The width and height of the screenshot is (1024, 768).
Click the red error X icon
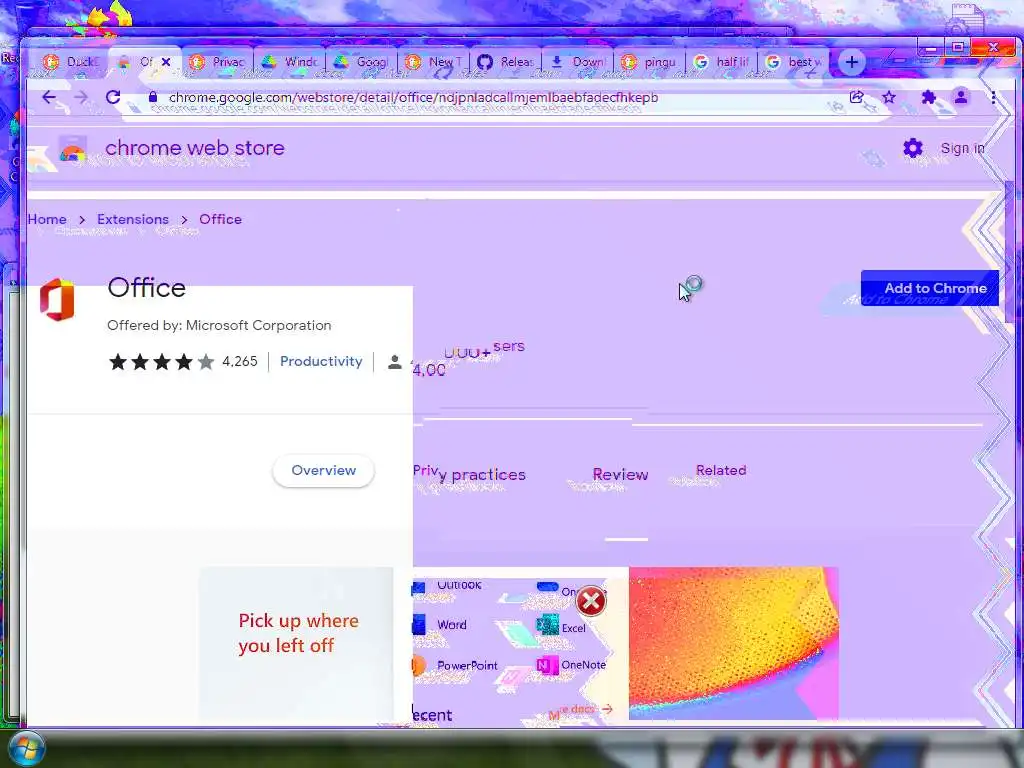click(591, 601)
